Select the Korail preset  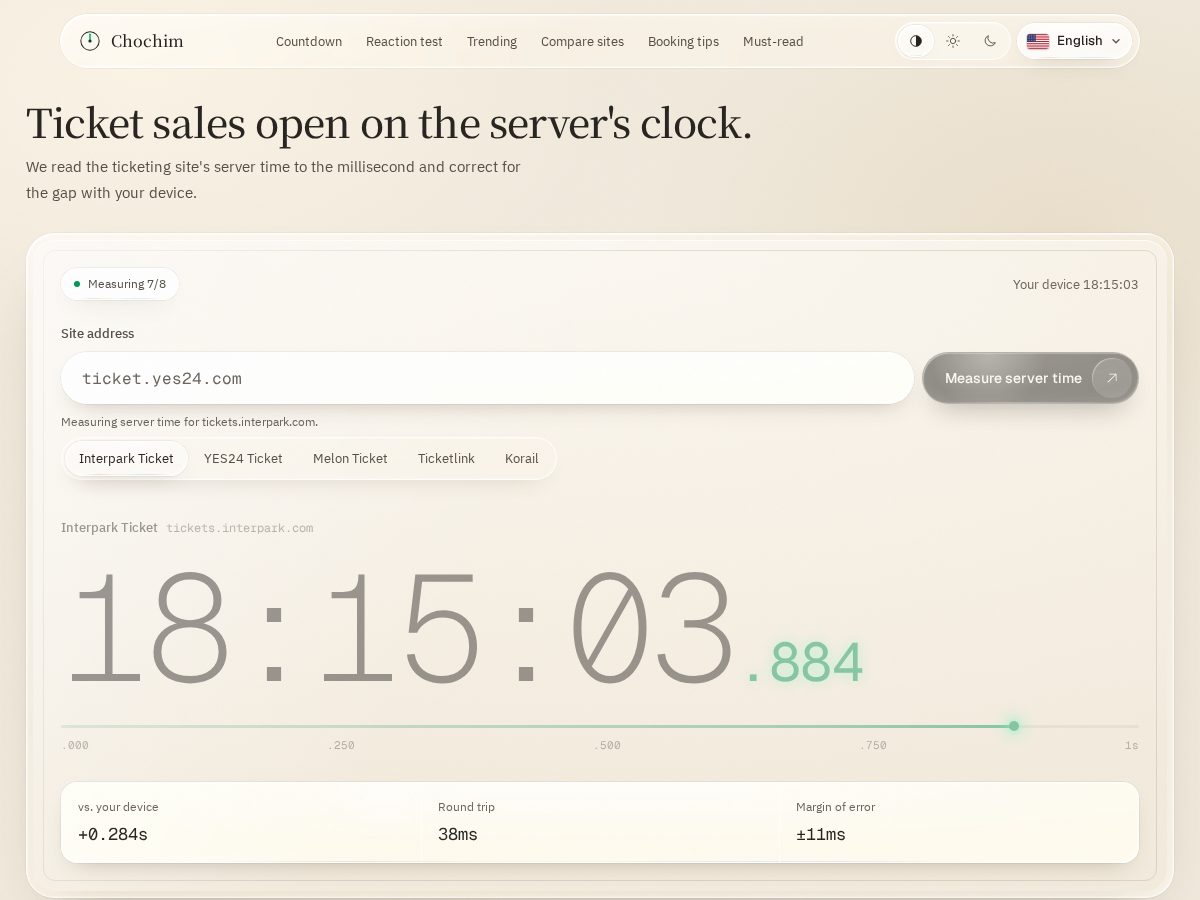[x=521, y=458]
